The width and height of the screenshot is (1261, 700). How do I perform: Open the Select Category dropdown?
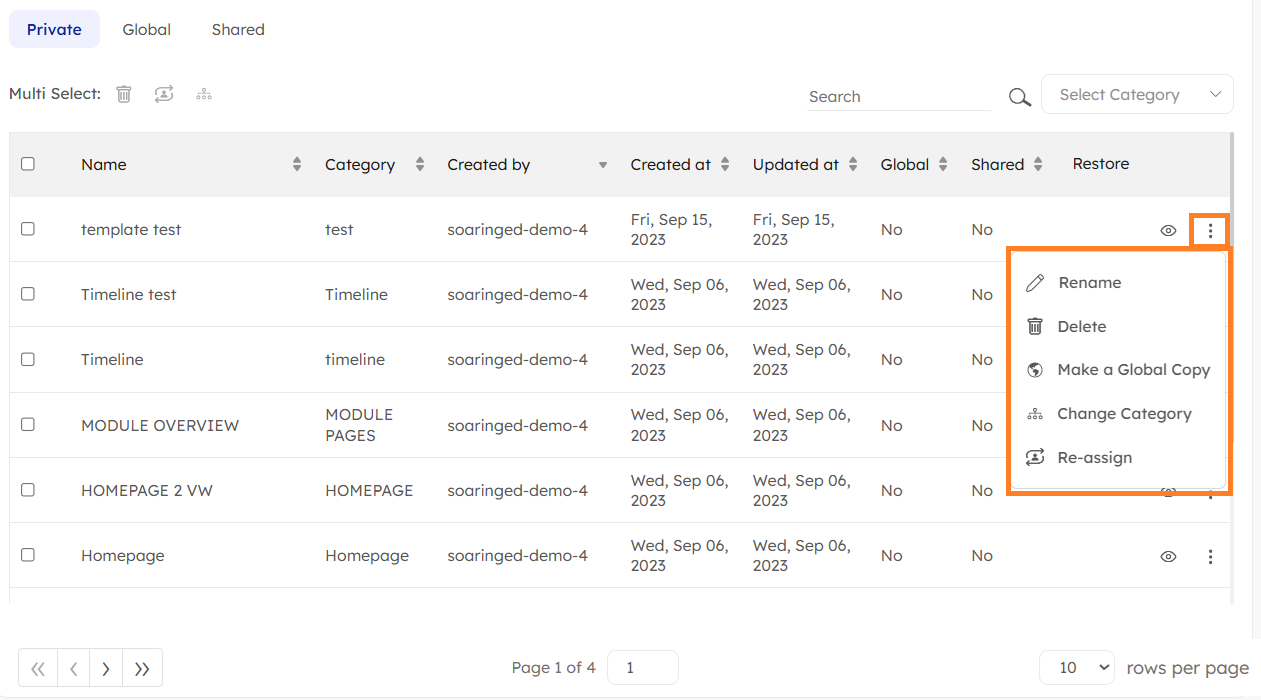(x=1137, y=95)
